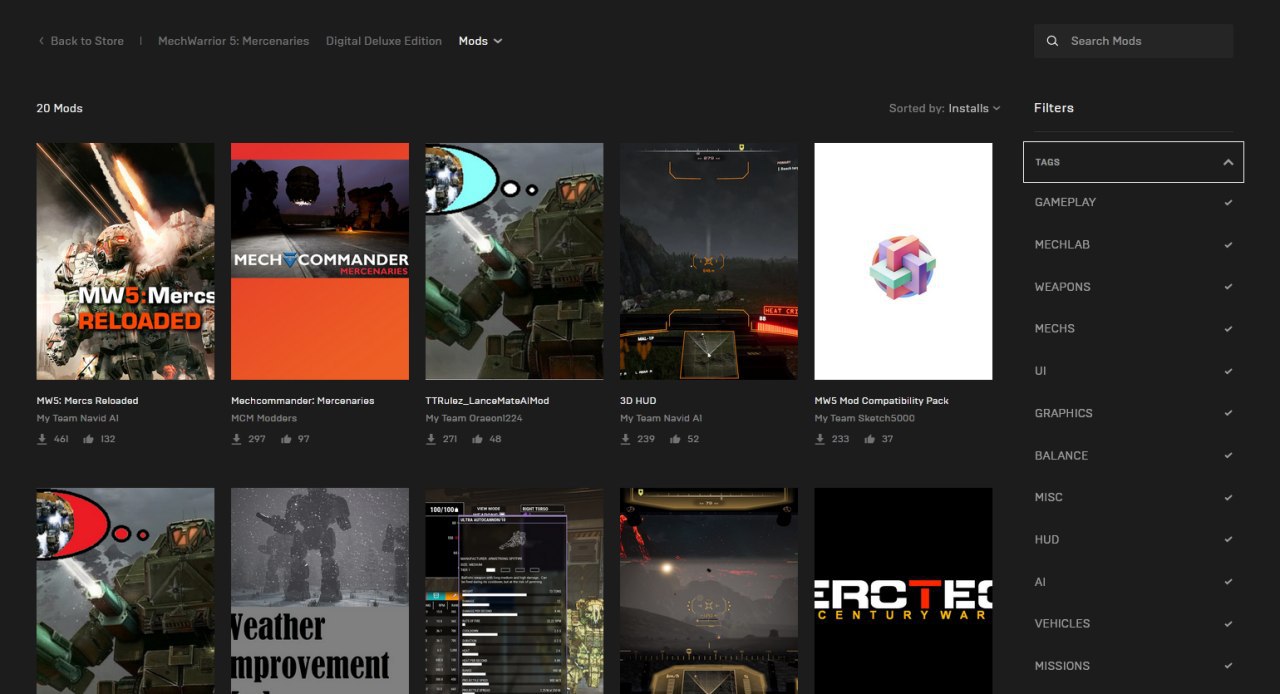This screenshot has height=694, width=1280.
Task: Open the TTRulez_LanceMateAIMod title link
Action: [x=487, y=400]
